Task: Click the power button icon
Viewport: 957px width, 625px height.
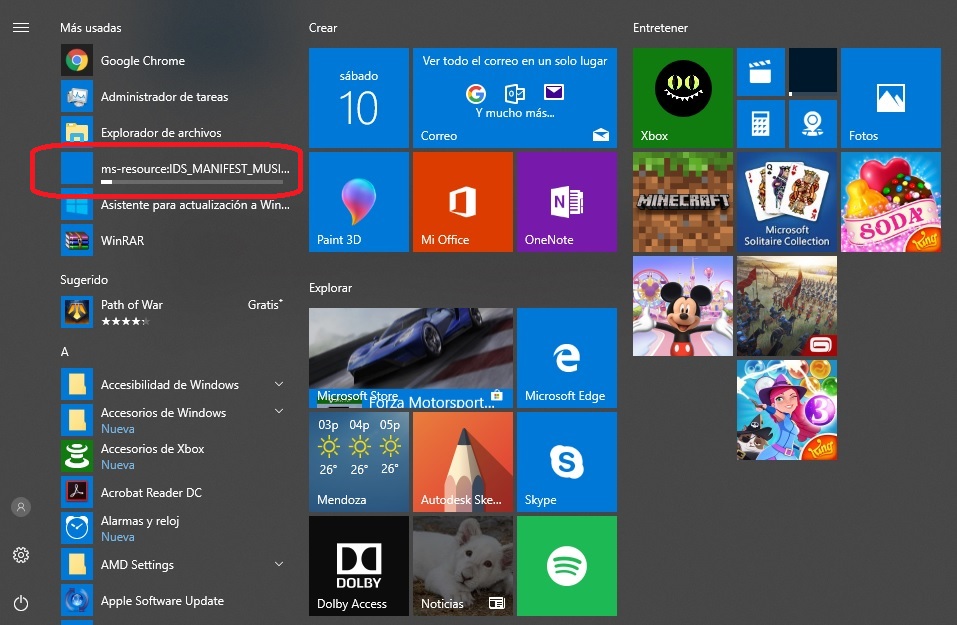Action: 21,603
